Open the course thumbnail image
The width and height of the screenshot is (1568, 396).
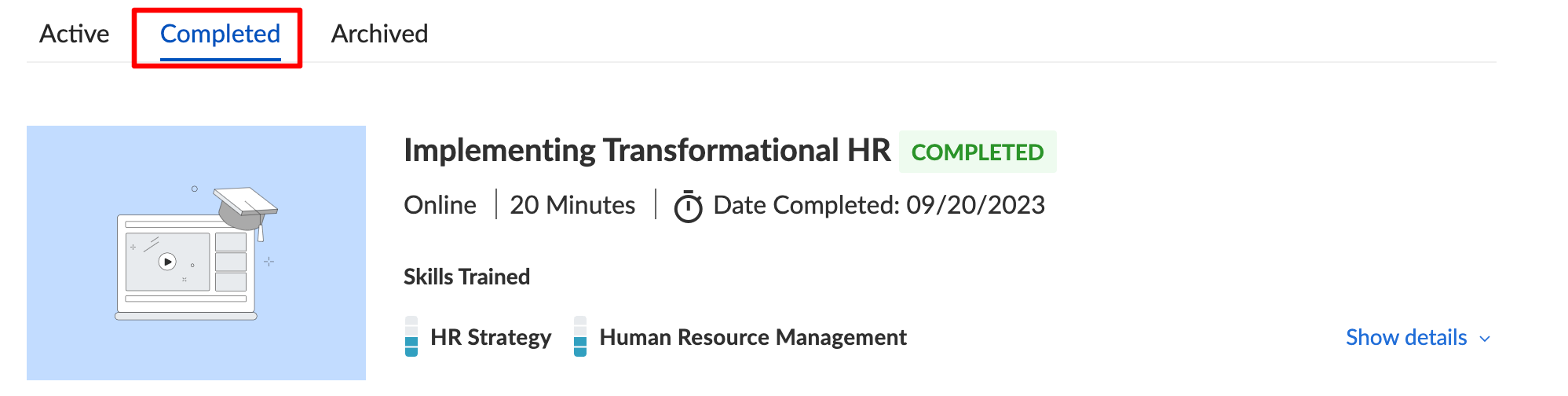(196, 253)
